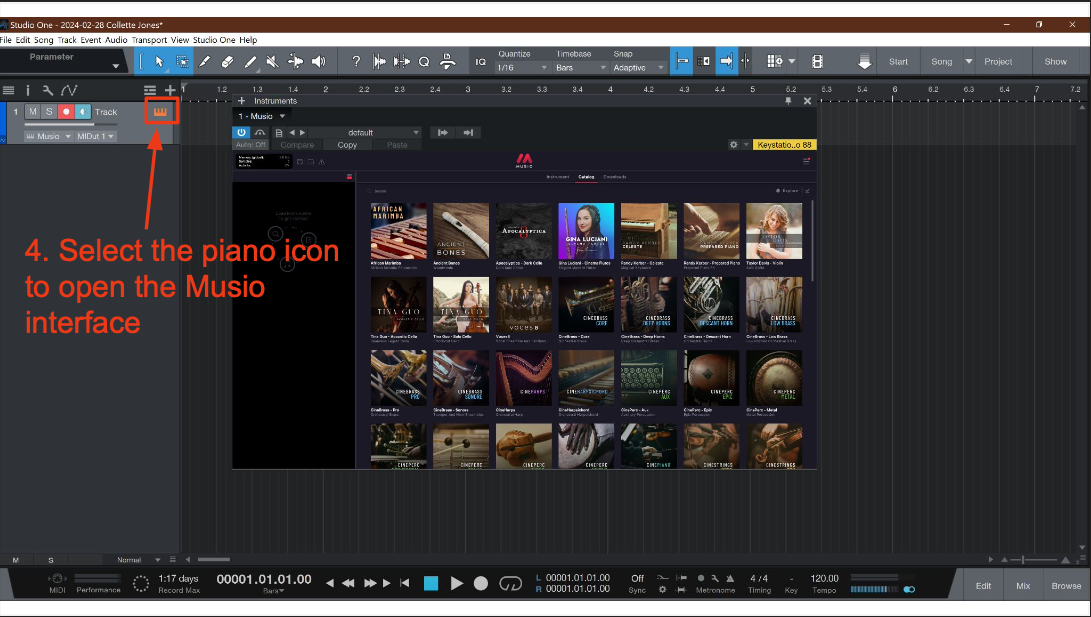Expand the Parameter dropdown arrow
1091x617 pixels.
tap(115, 67)
